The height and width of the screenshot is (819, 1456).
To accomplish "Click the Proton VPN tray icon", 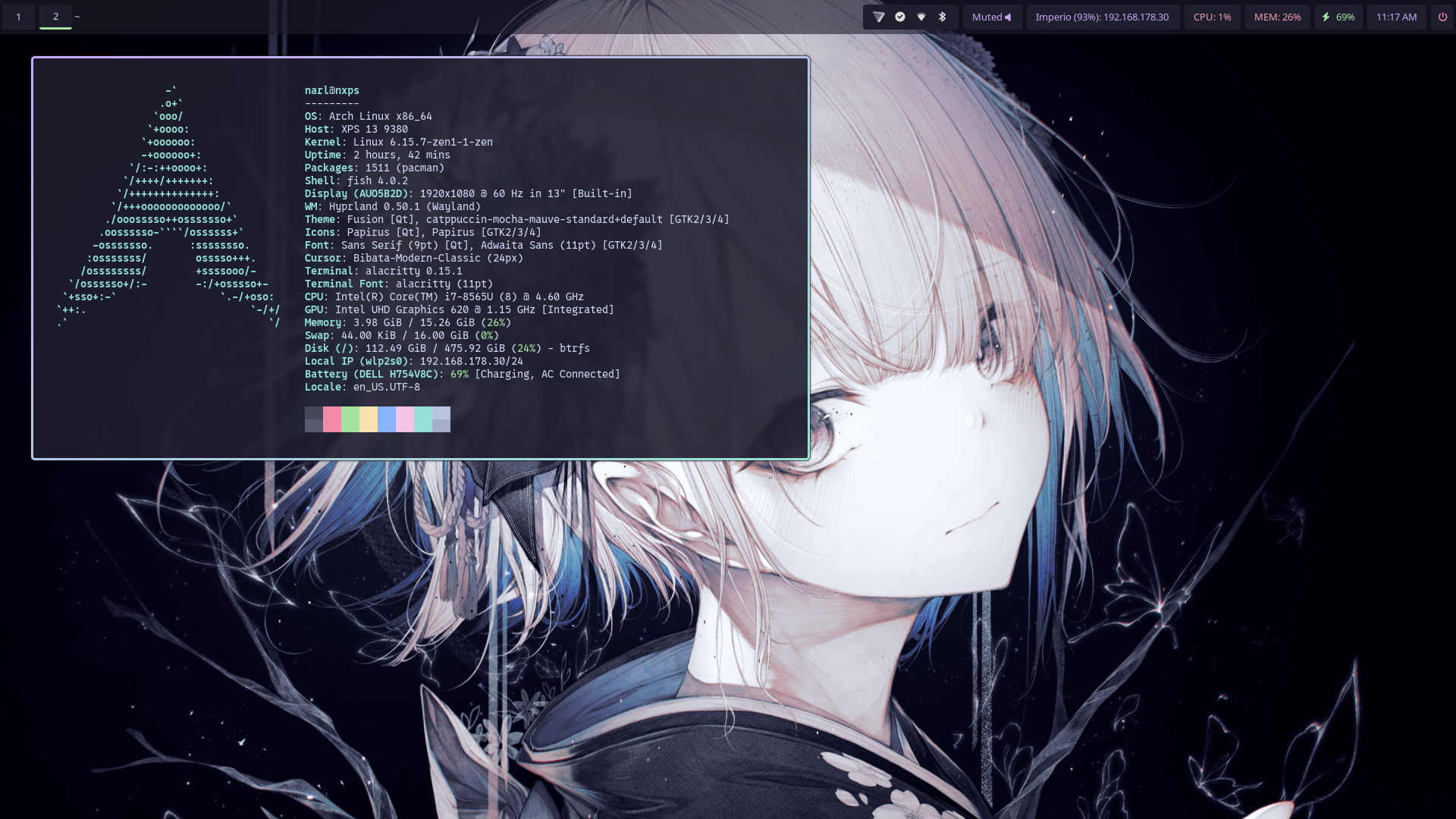I will [x=879, y=17].
